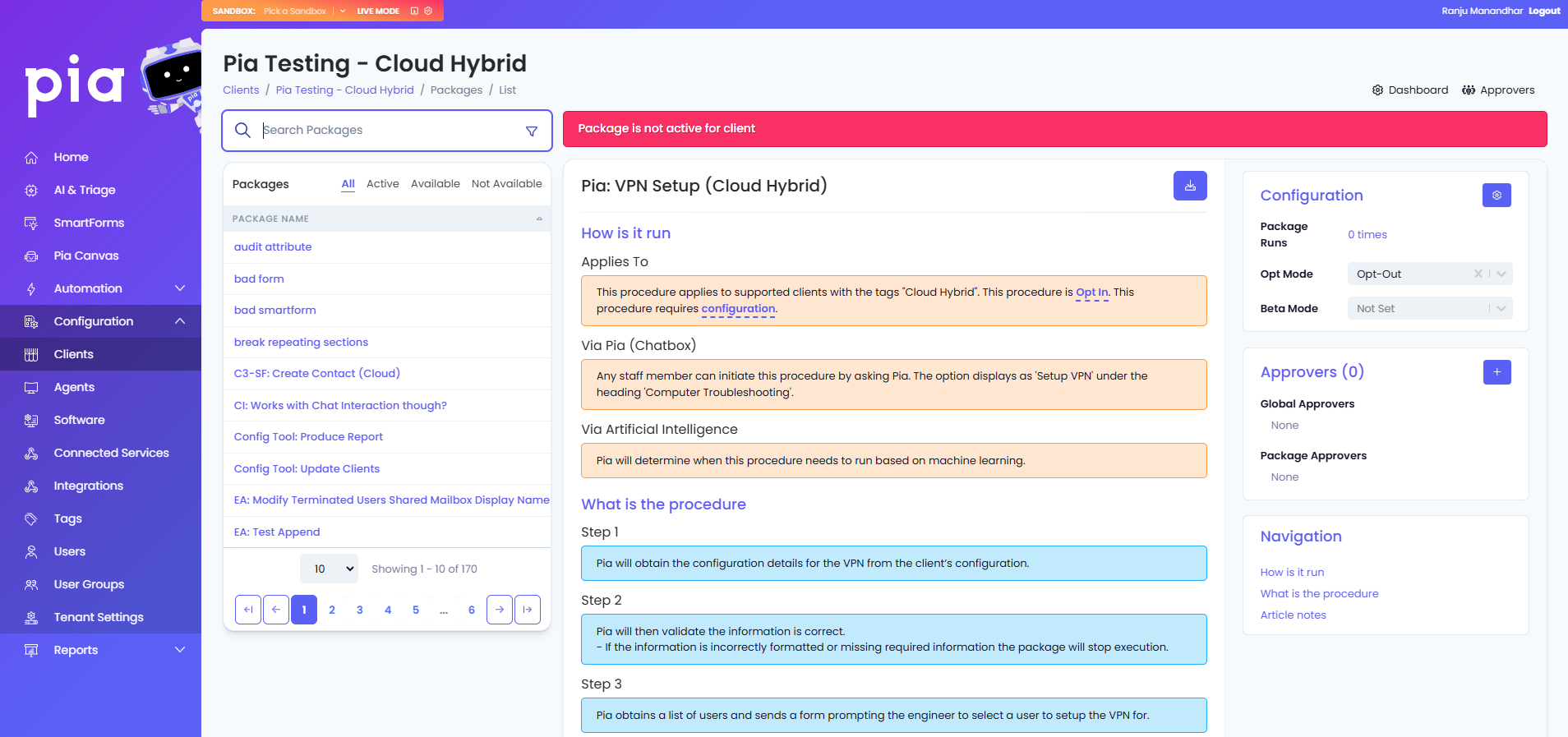Image resolution: width=1568 pixels, height=737 pixels.
Task: Clear the Opt-Out selection with X
Action: point(1478,274)
